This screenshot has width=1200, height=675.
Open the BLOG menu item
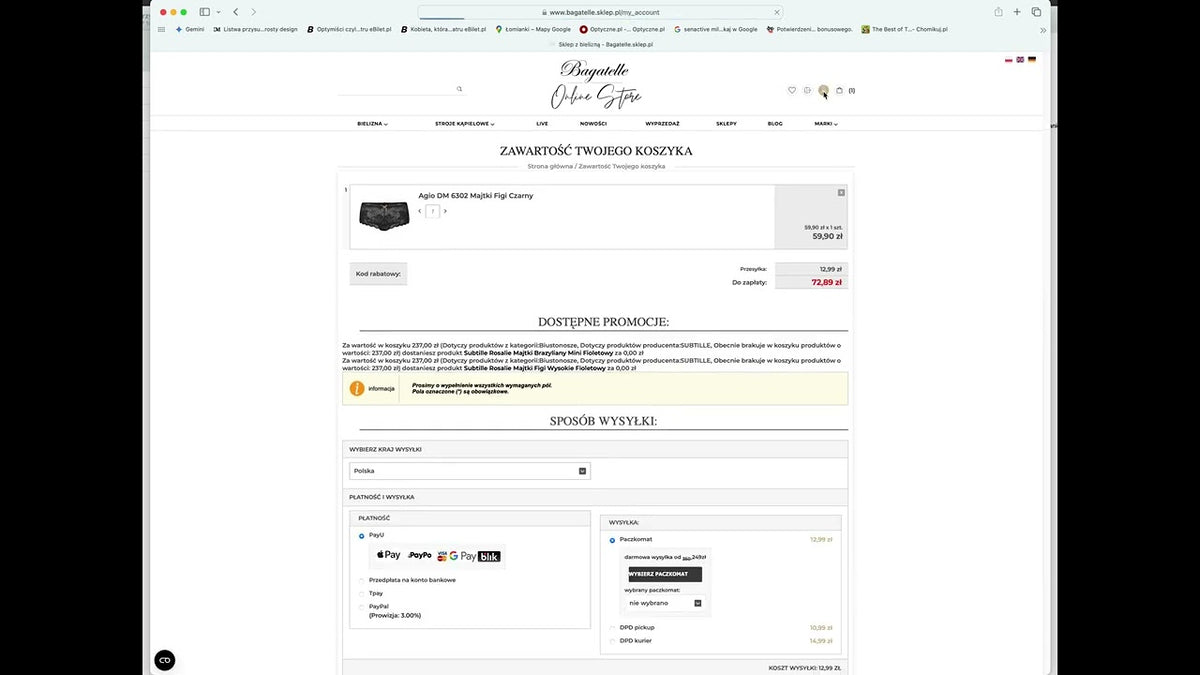(775, 124)
